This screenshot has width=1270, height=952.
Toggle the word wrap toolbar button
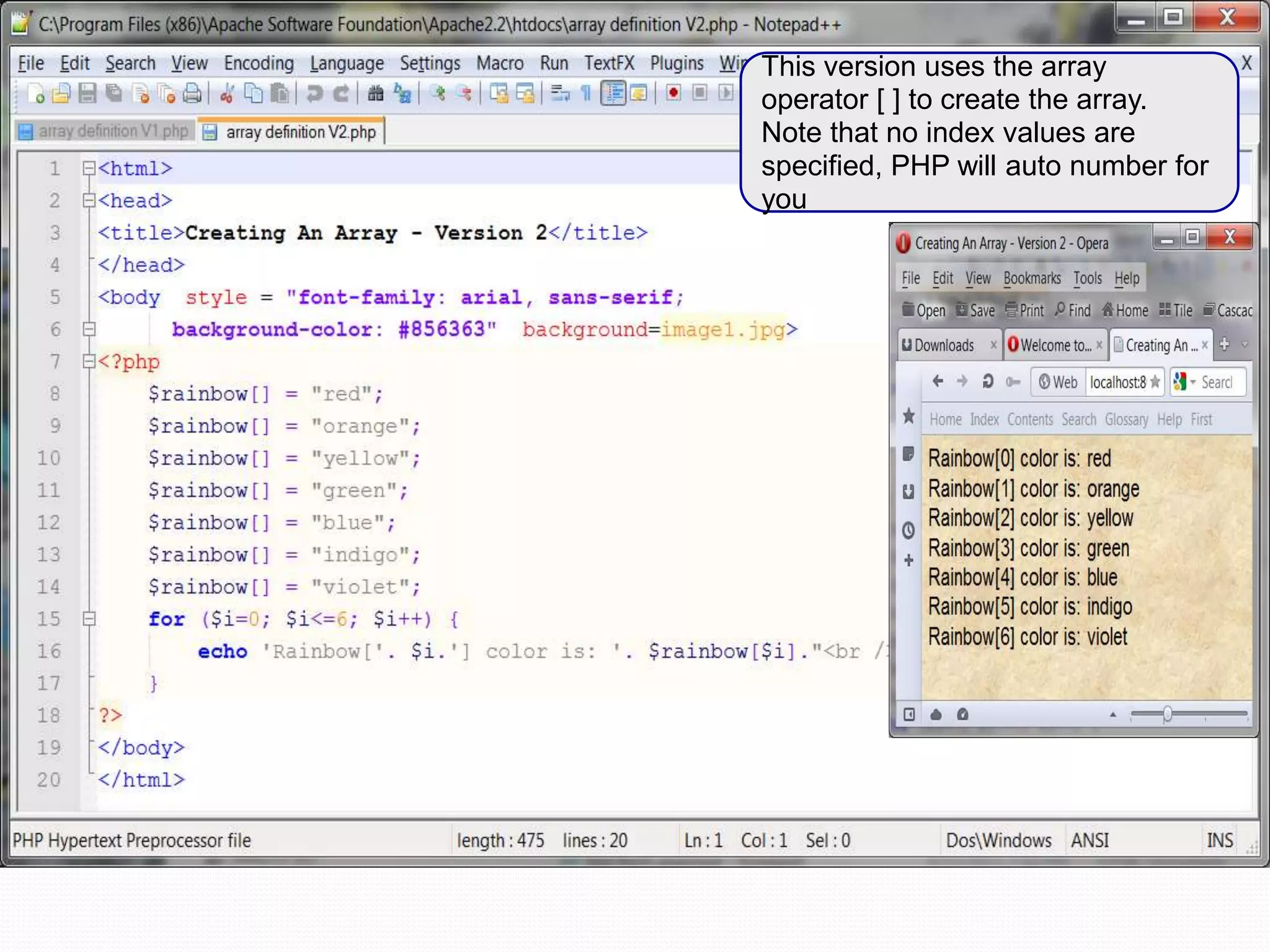pos(560,94)
